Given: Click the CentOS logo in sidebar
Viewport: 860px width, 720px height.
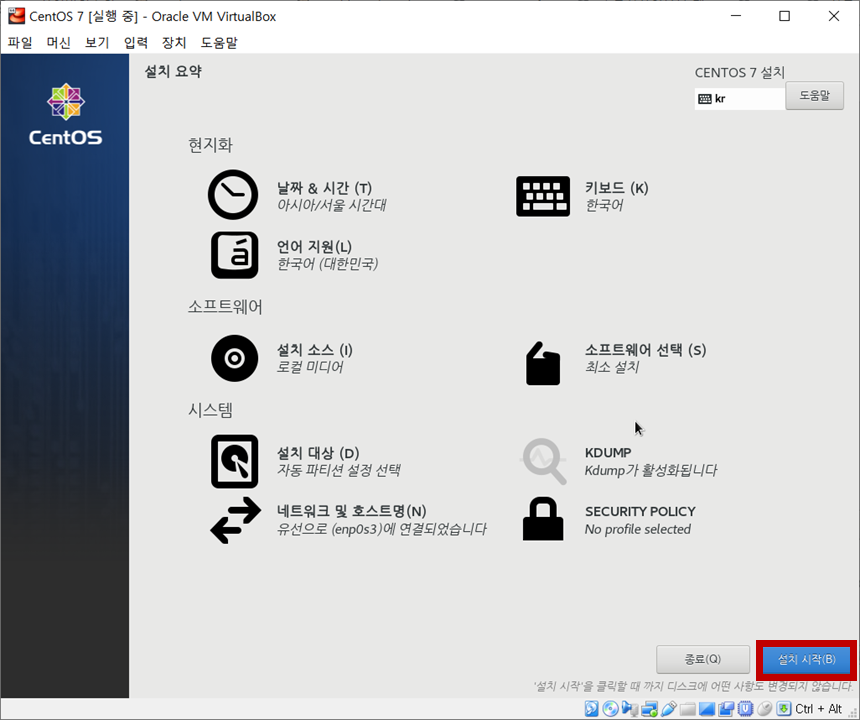Looking at the screenshot, I should pos(65,115).
